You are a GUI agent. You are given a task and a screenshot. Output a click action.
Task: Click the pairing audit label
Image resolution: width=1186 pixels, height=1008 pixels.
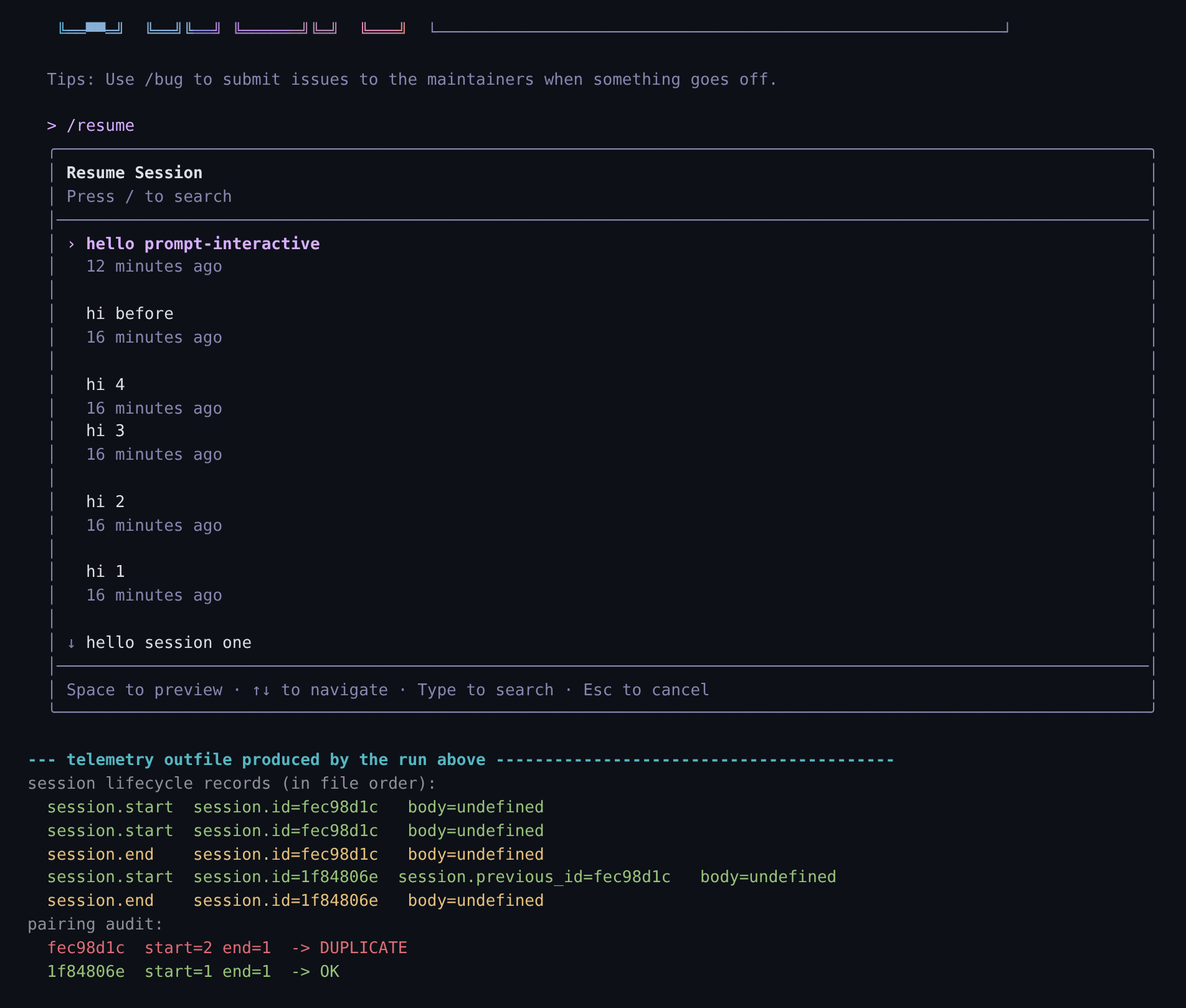(95, 925)
